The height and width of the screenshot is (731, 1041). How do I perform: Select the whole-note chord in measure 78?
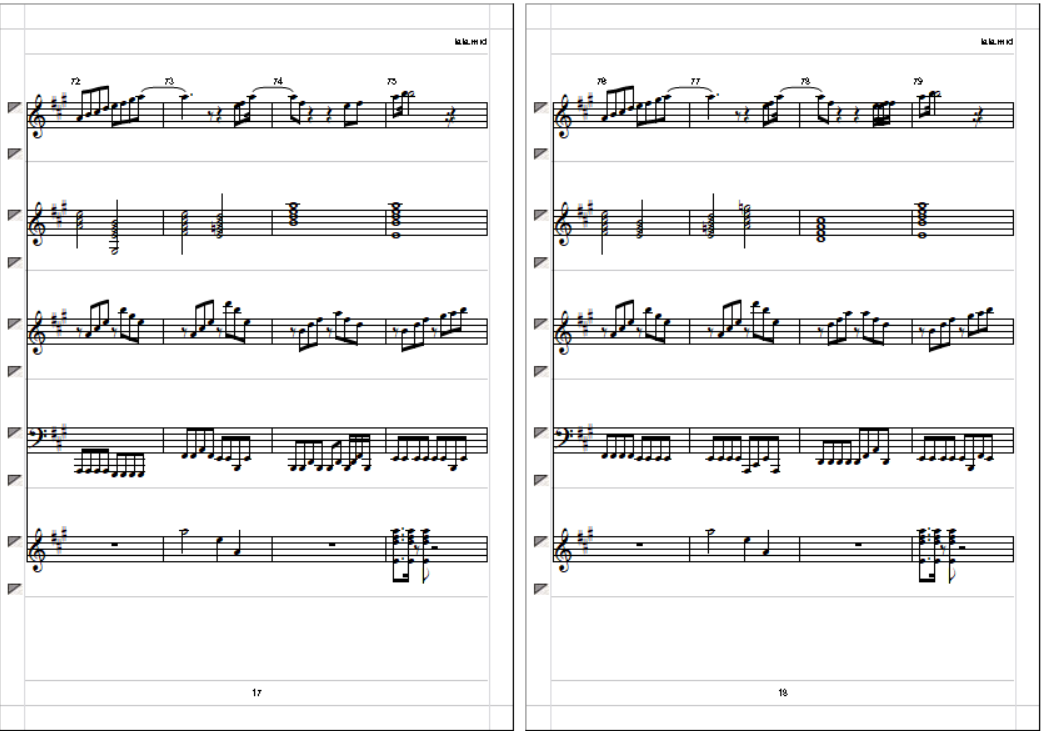pyautogui.click(x=821, y=229)
